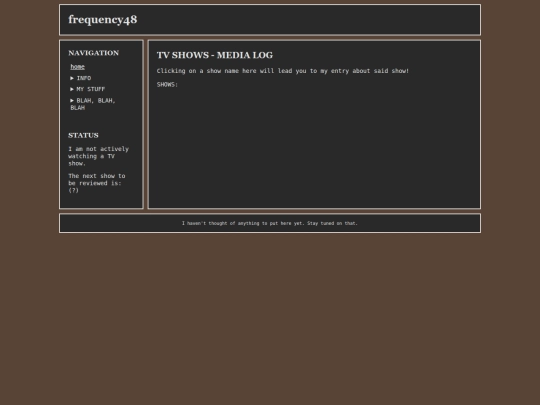Click the STATUS sidebar heading
The width and height of the screenshot is (540, 405).
83,135
